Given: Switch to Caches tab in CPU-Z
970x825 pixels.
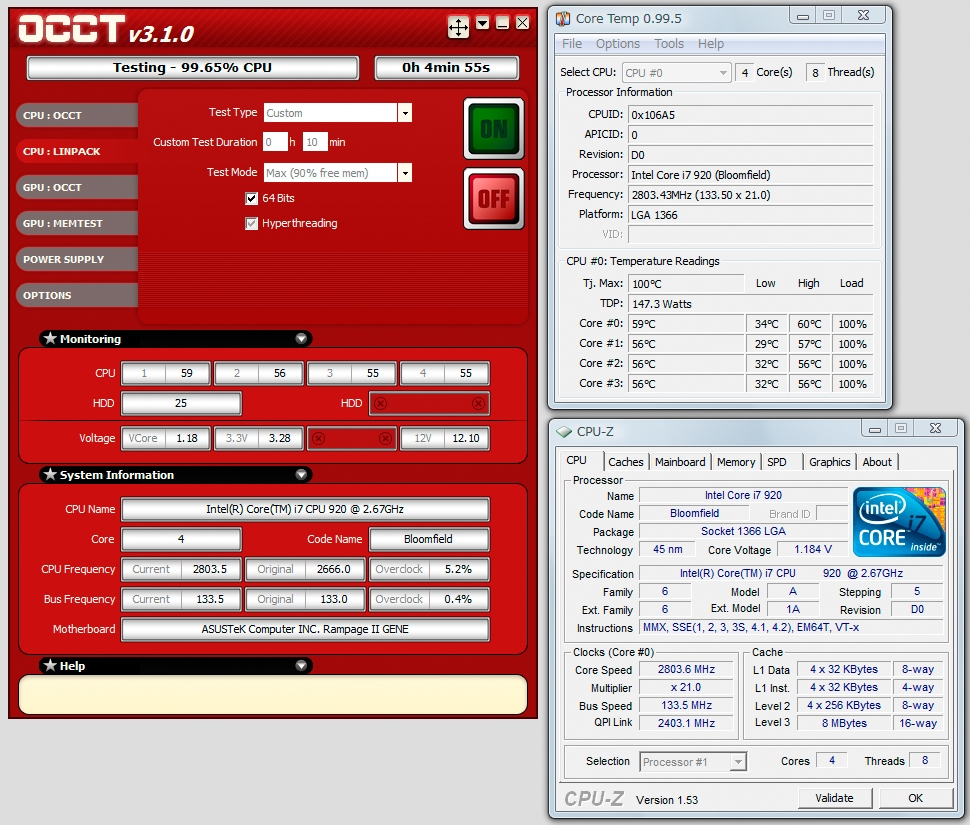Looking at the screenshot, I should [x=625, y=462].
